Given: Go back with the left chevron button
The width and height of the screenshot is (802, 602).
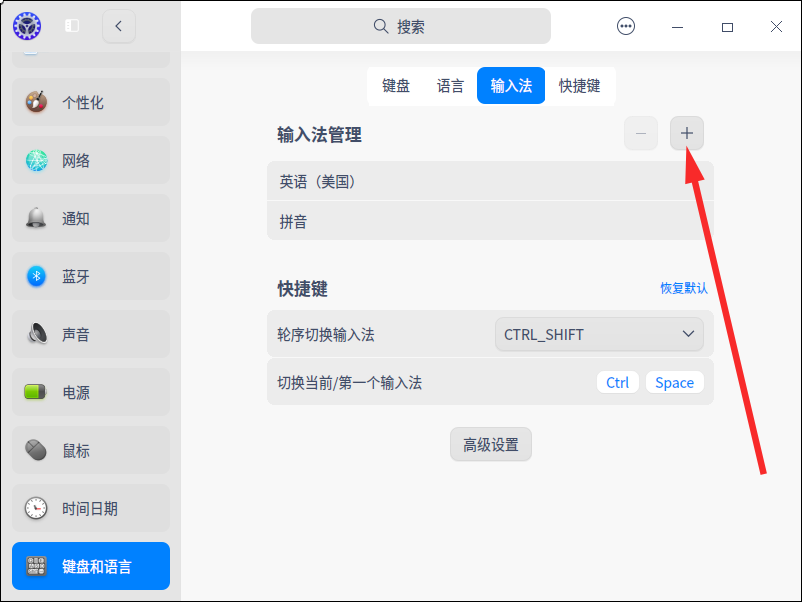Looking at the screenshot, I should click(x=119, y=26).
